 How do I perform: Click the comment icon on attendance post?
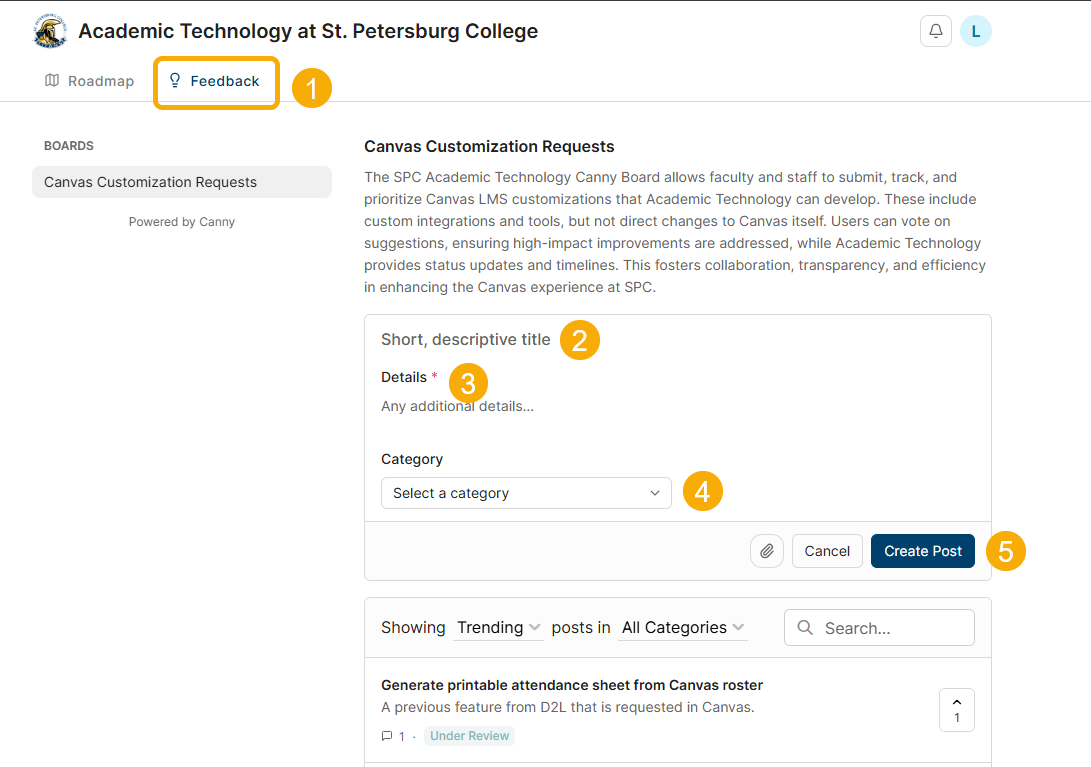coord(387,736)
